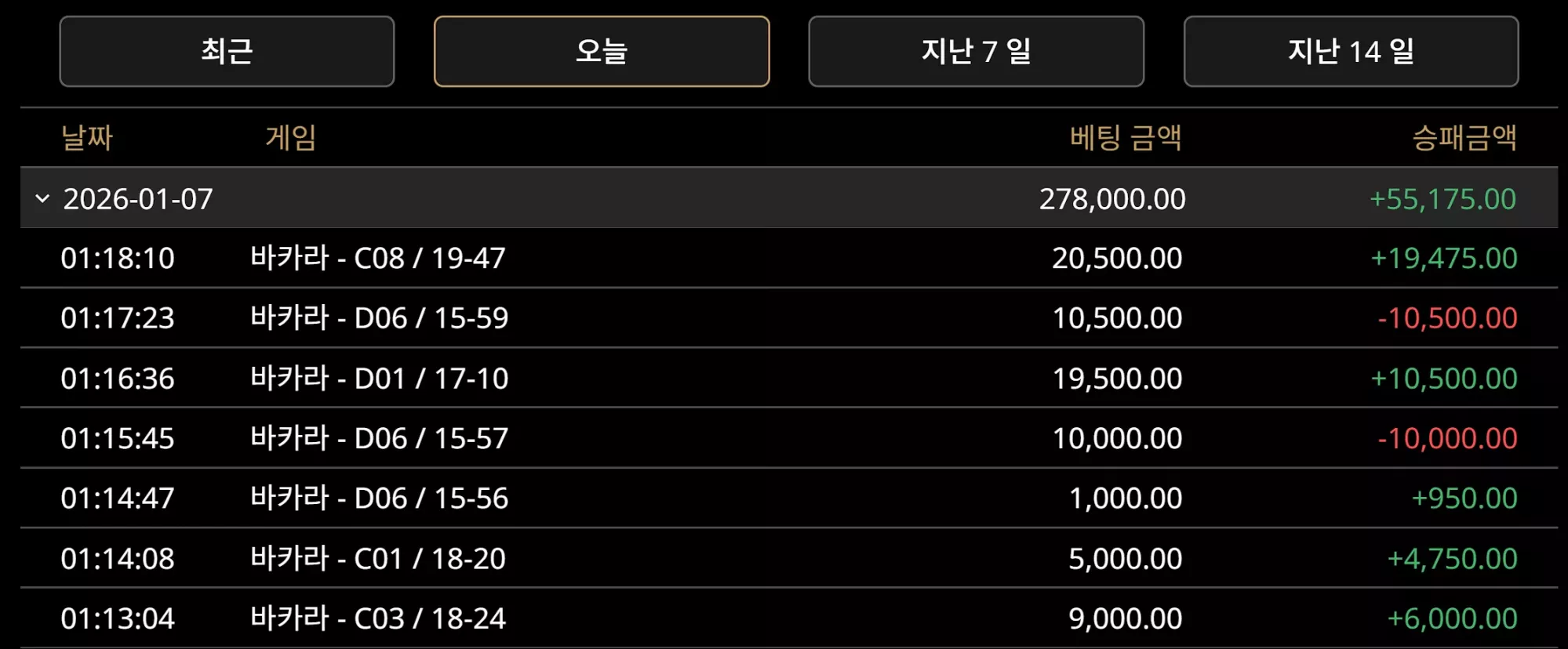Collapse the 2026-01-07 date group chevron
The height and width of the screenshot is (649, 1568).
(x=43, y=199)
